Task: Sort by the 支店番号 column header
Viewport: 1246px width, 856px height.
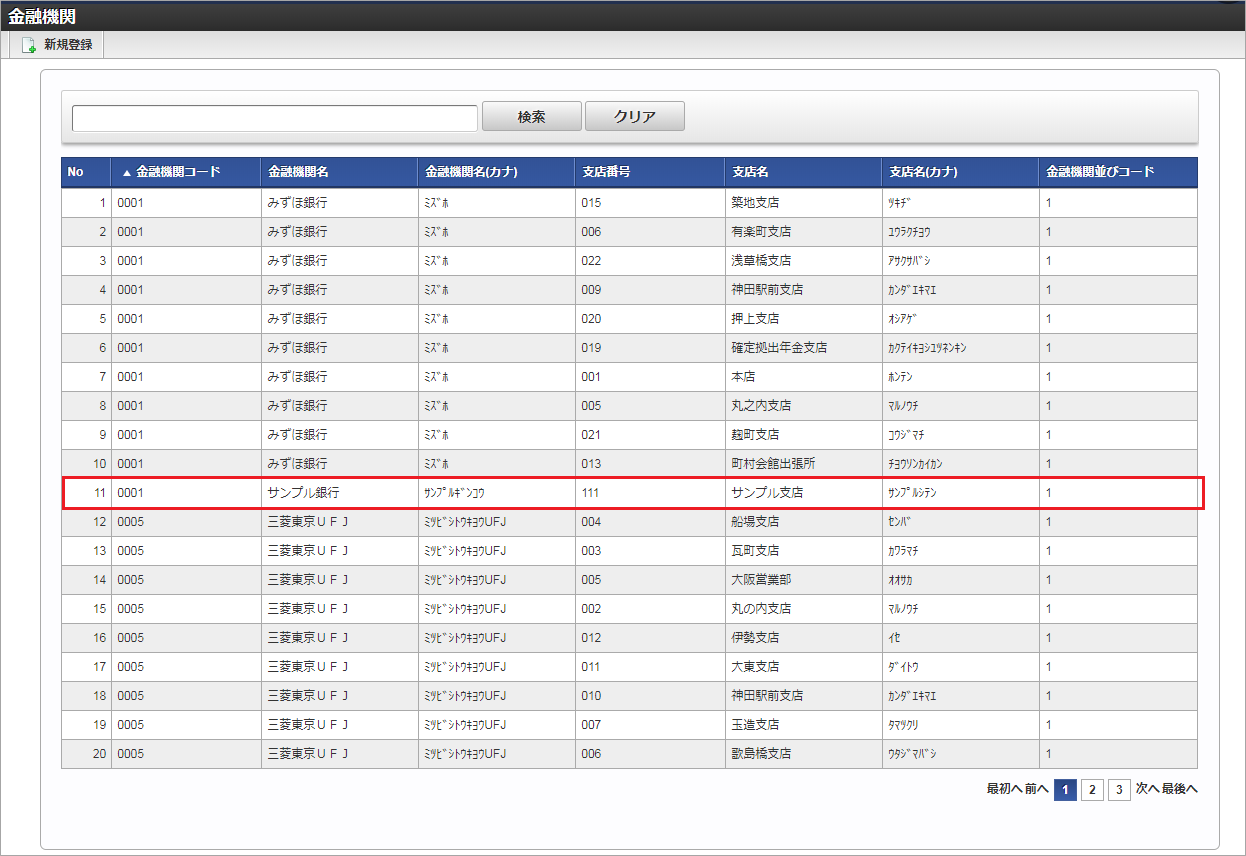Action: (x=606, y=172)
